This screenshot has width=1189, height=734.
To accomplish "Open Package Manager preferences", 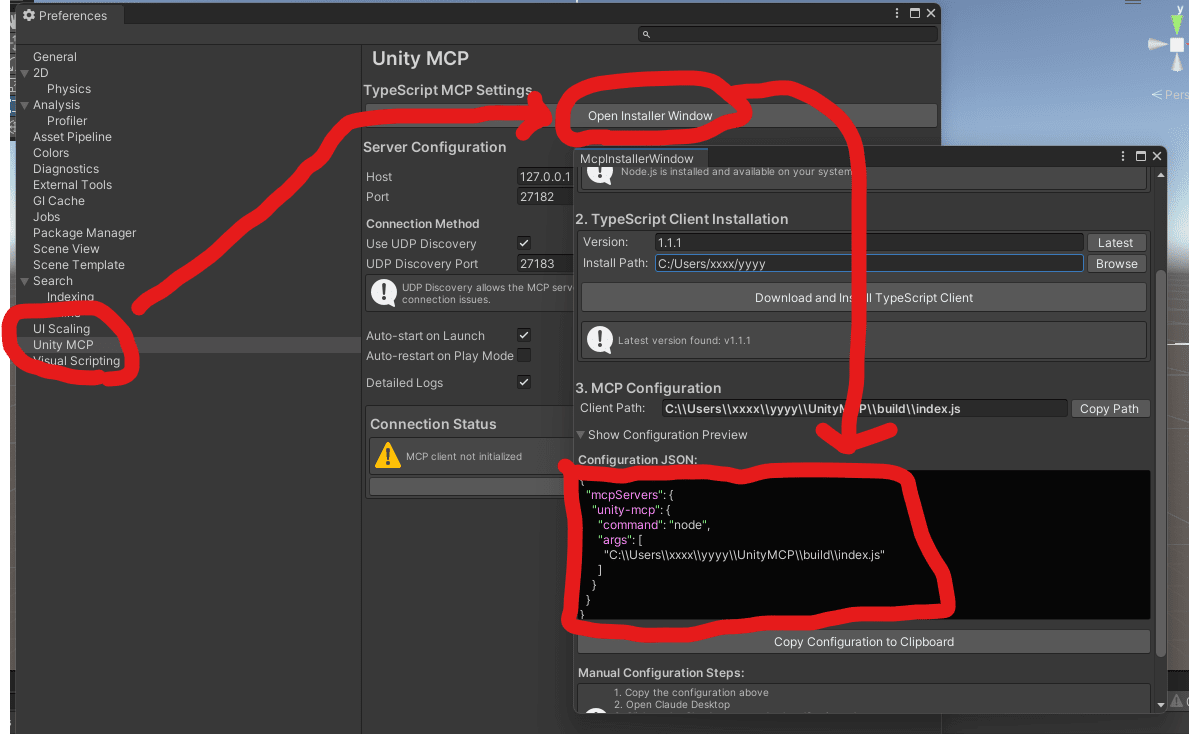I will click(x=84, y=232).
